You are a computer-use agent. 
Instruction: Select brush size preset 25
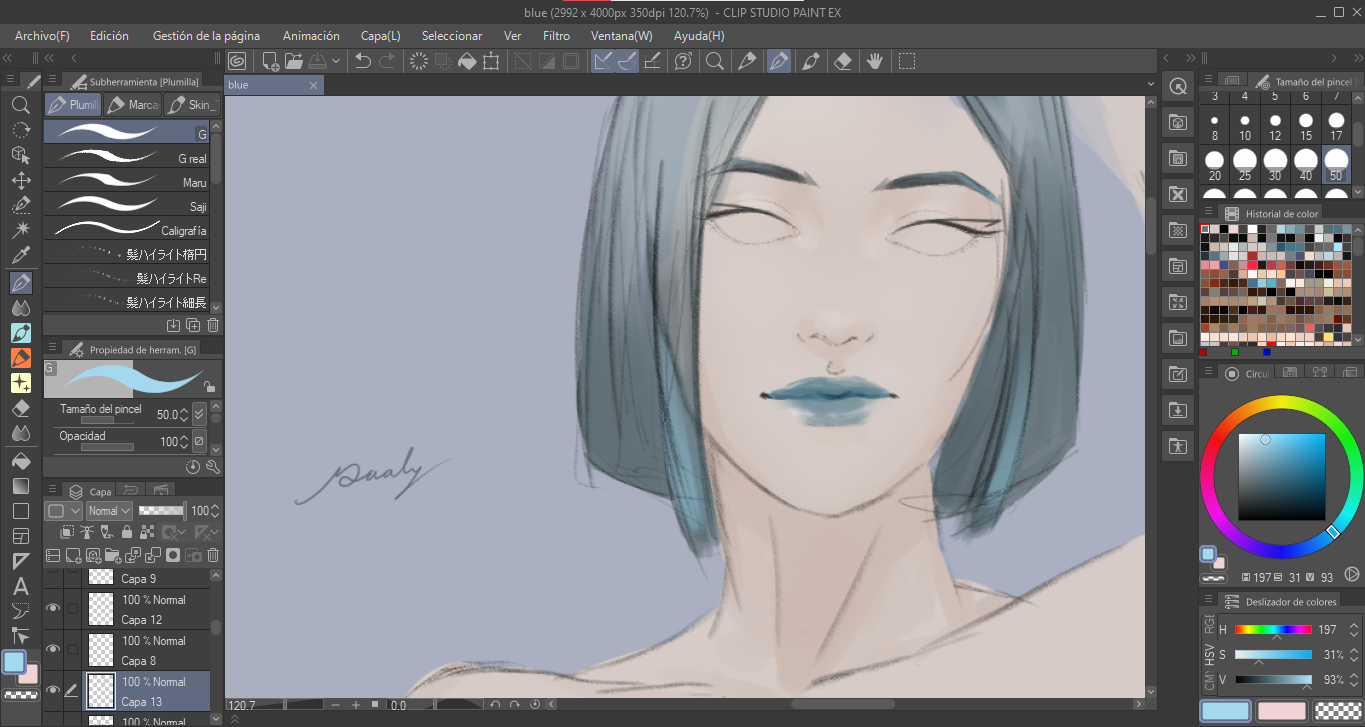pyautogui.click(x=1245, y=166)
